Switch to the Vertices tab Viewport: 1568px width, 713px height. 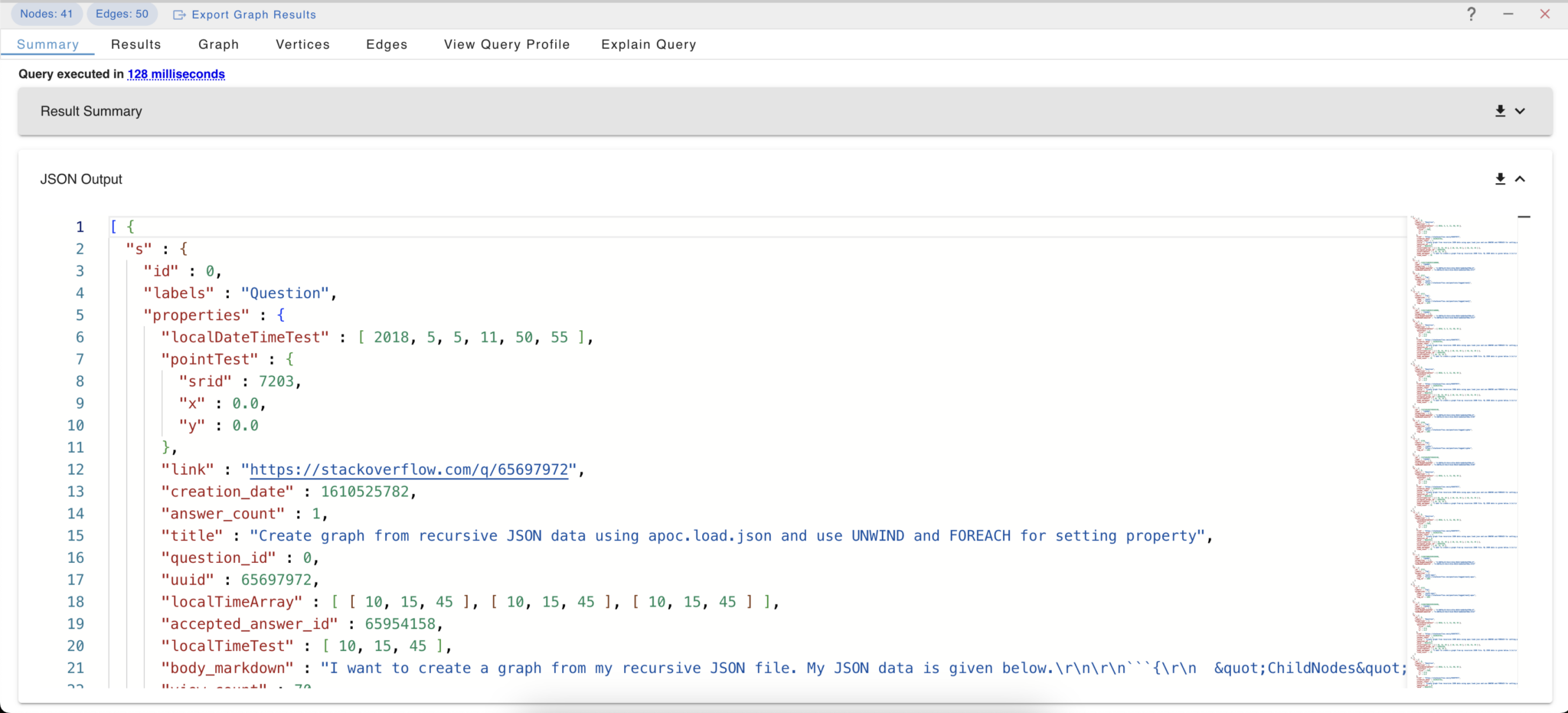point(302,44)
